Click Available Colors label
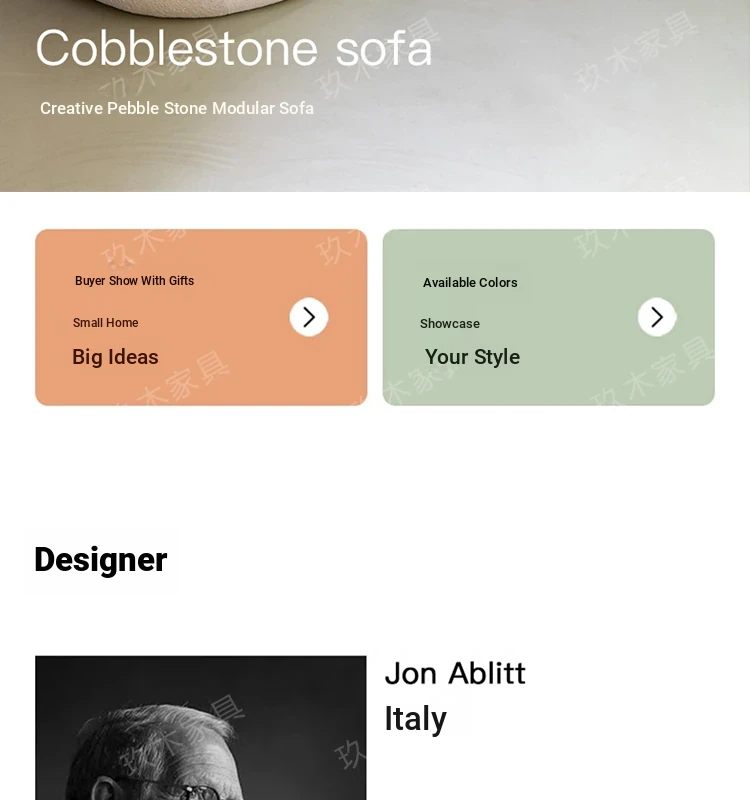The image size is (750, 800). point(470,282)
